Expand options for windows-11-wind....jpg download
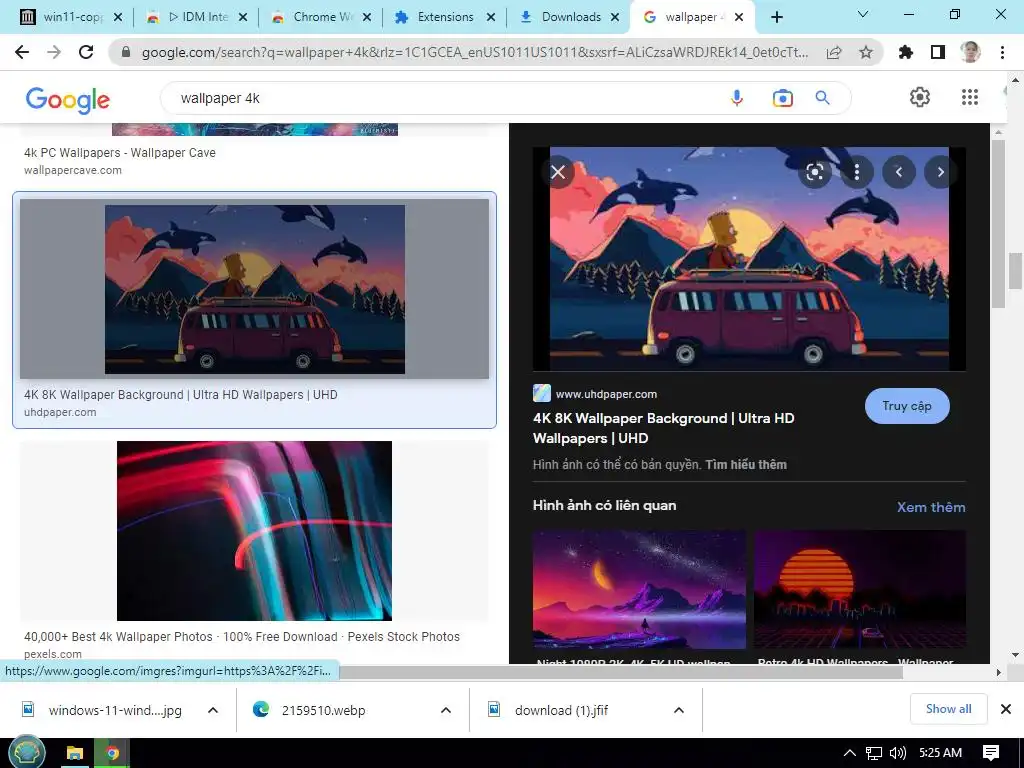The height and width of the screenshot is (768, 1024). [213, 710]
